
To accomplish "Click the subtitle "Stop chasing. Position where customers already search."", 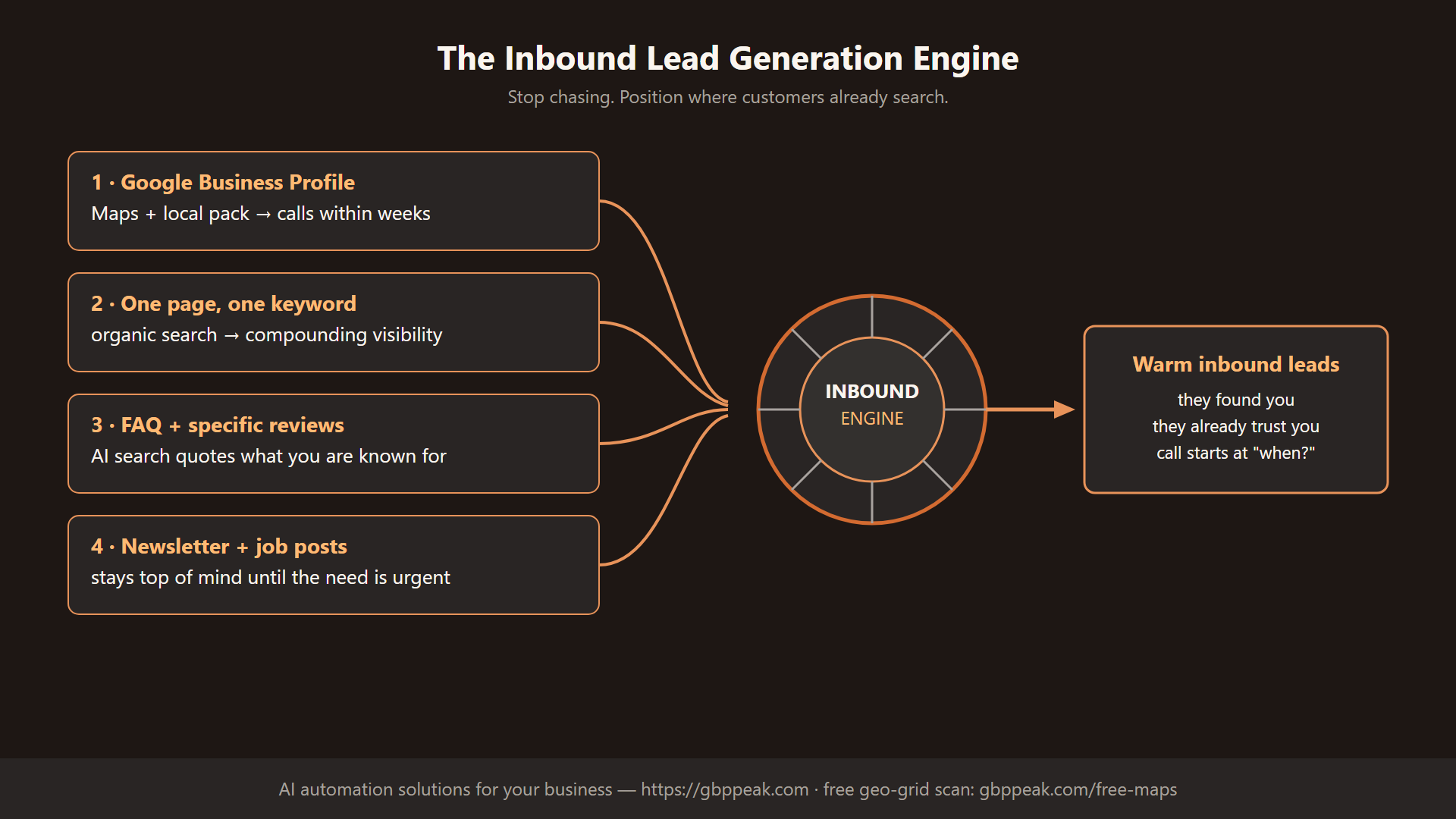I will coord(728,97).
